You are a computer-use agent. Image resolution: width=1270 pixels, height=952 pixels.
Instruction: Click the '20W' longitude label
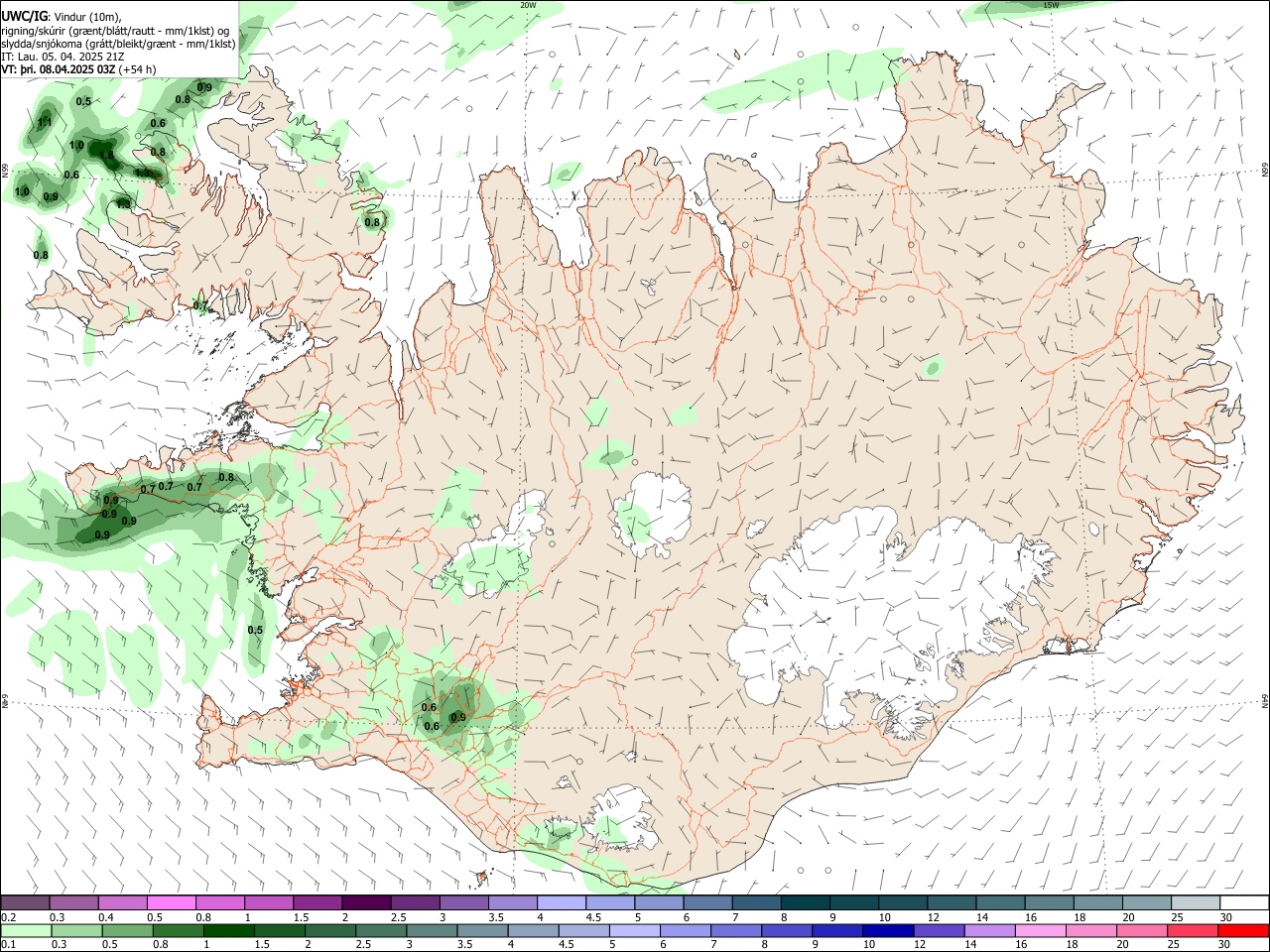pyautogui.click(x=527, y=5)
